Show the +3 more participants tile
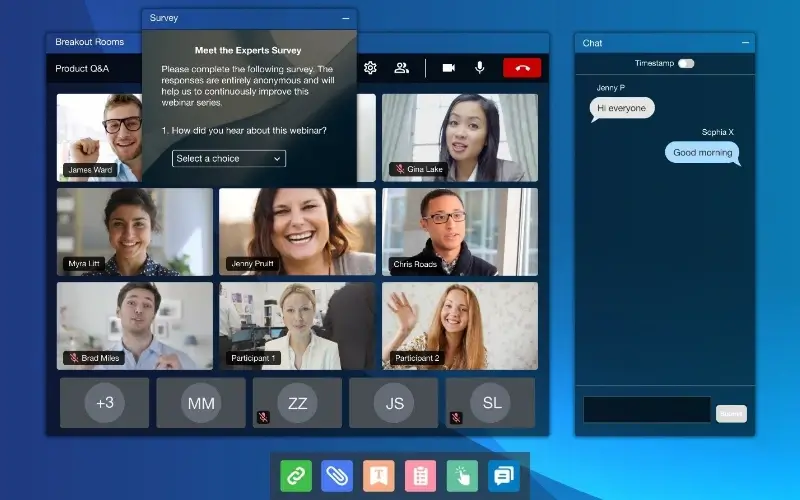The width and height of the screenshot is (800, 500). [105, 403]
